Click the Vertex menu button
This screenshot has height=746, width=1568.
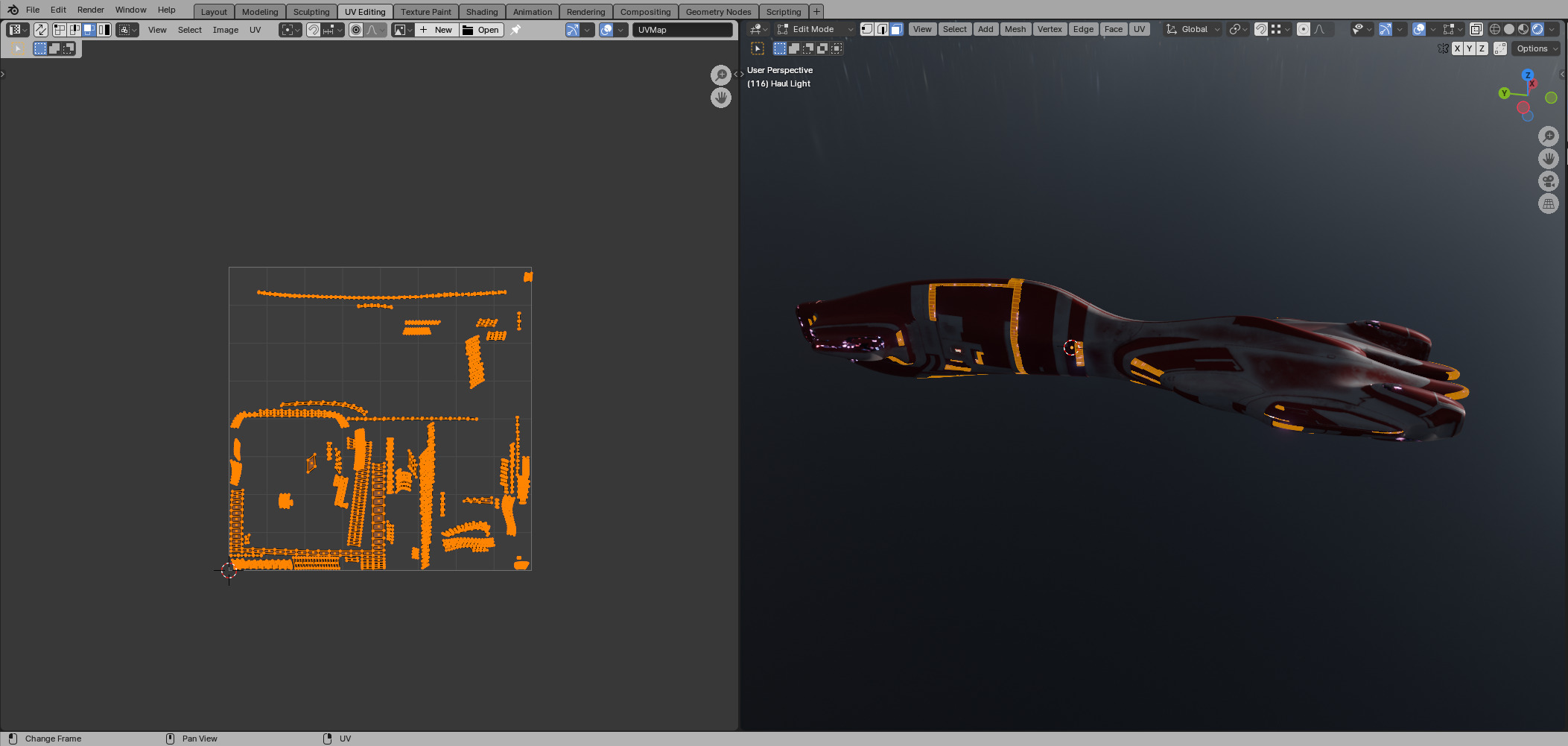tap(1050, 29)
